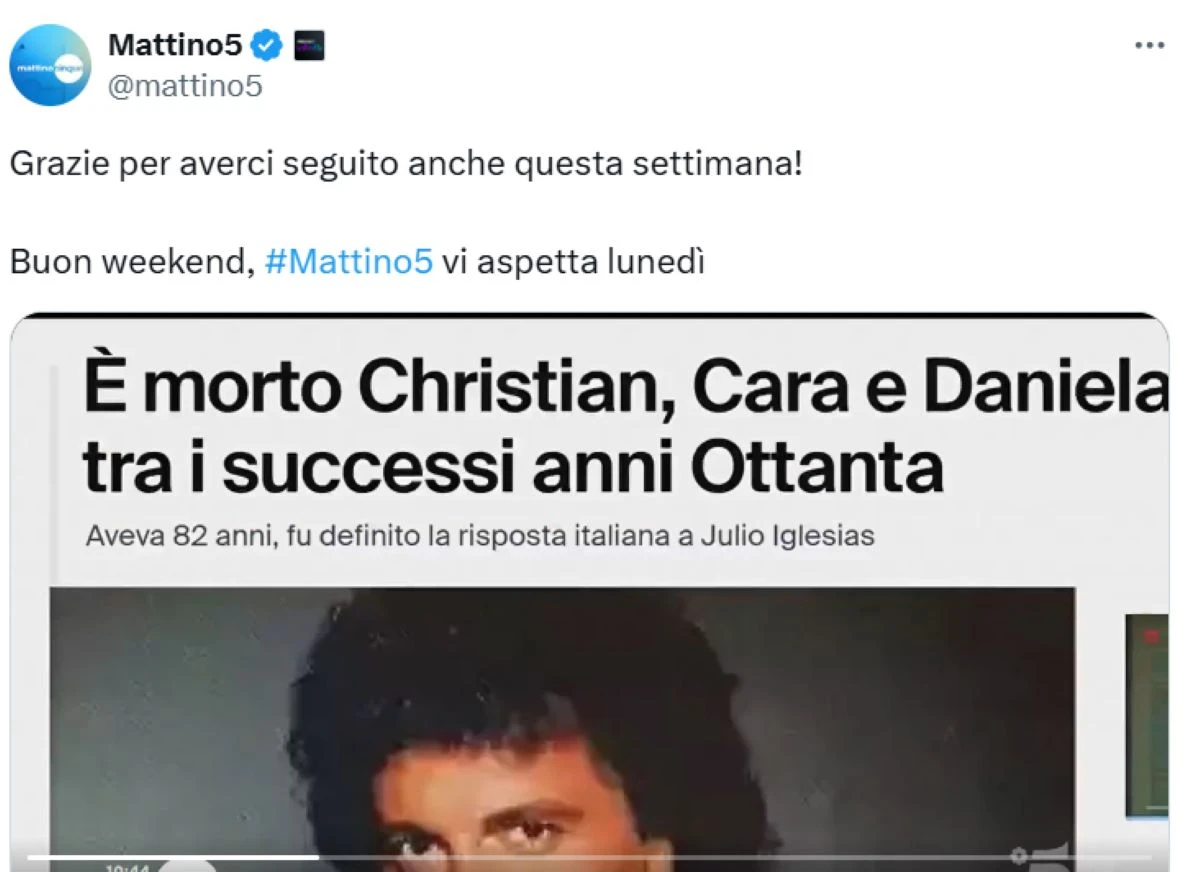Screen dimensions: 1200x872
Task: Click the 'tra i successi anni Ottanta' headline line
Action: point(513,467)
